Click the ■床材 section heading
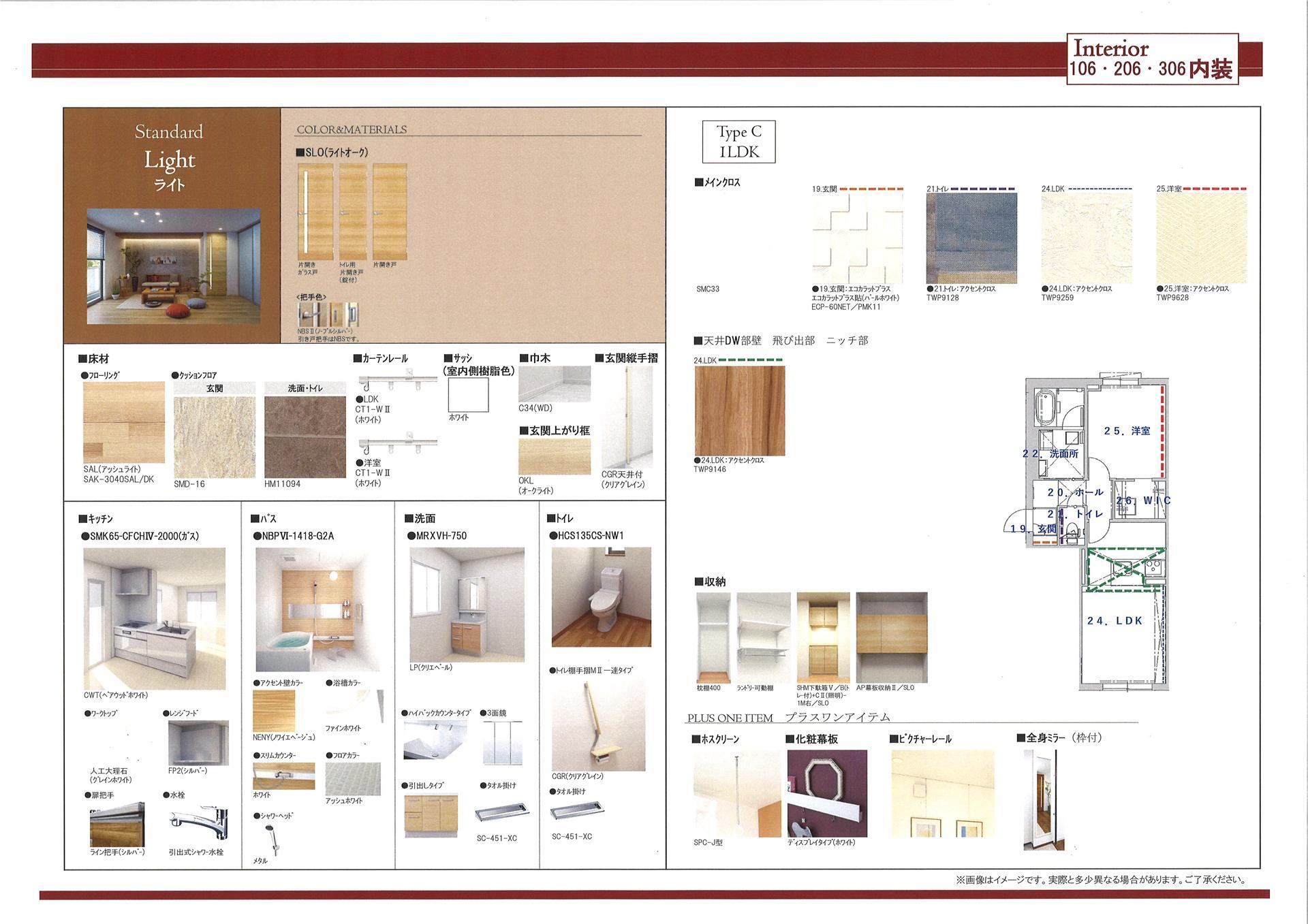This screenshot has height=924, width=1308. pyautogui.click(x=94, y=358)
